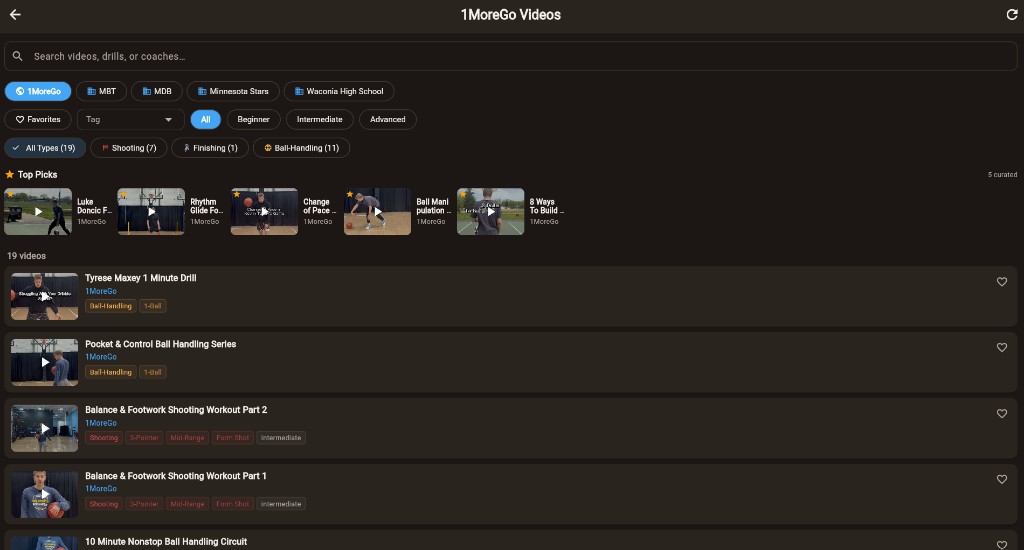The width and height of the screenshot is (1024, 550).
Task: Click 1-Ball tag on Pocket & Control
Action: (x=152, y=372)
